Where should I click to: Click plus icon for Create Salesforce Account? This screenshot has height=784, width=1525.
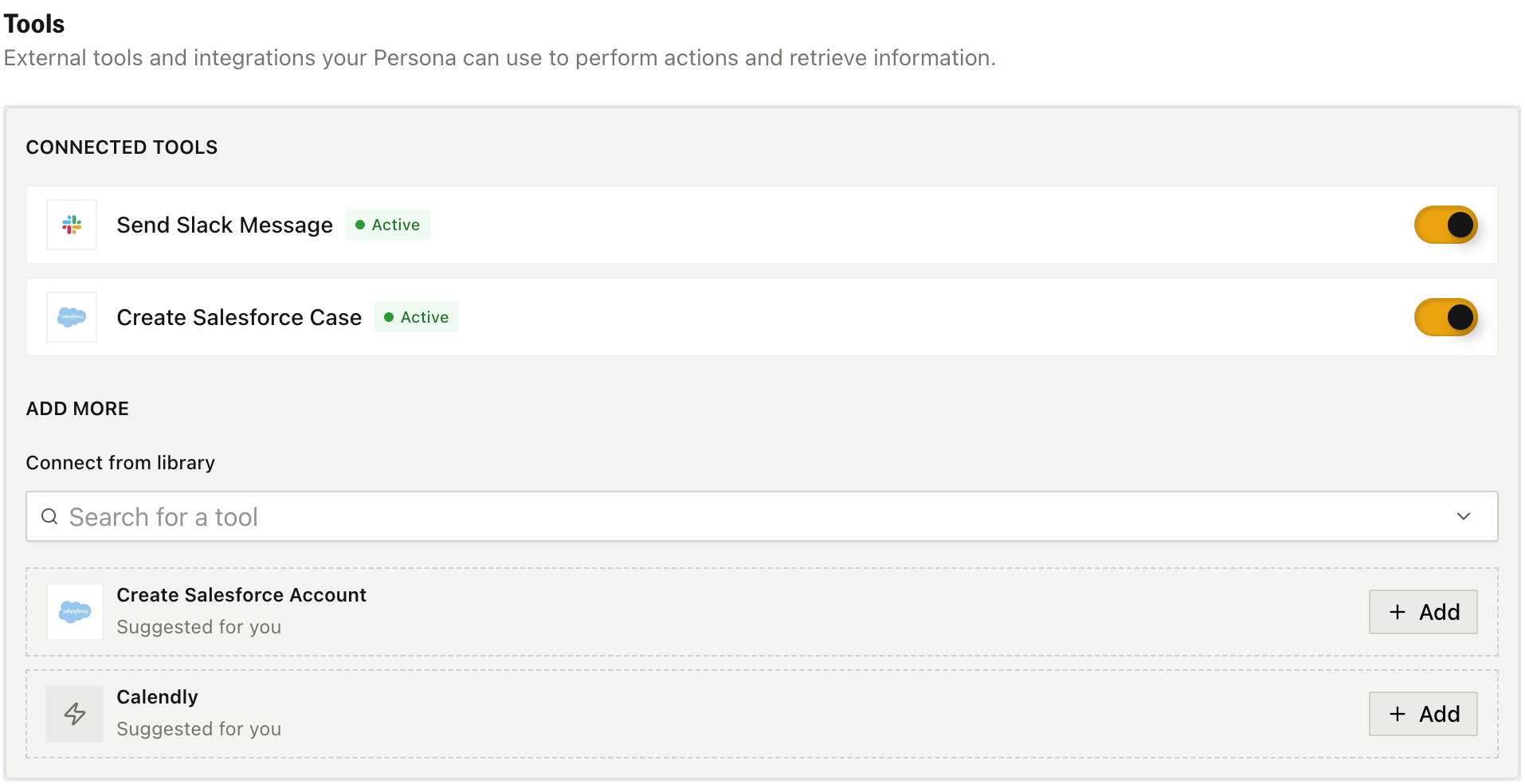[x=1398, y=612]
